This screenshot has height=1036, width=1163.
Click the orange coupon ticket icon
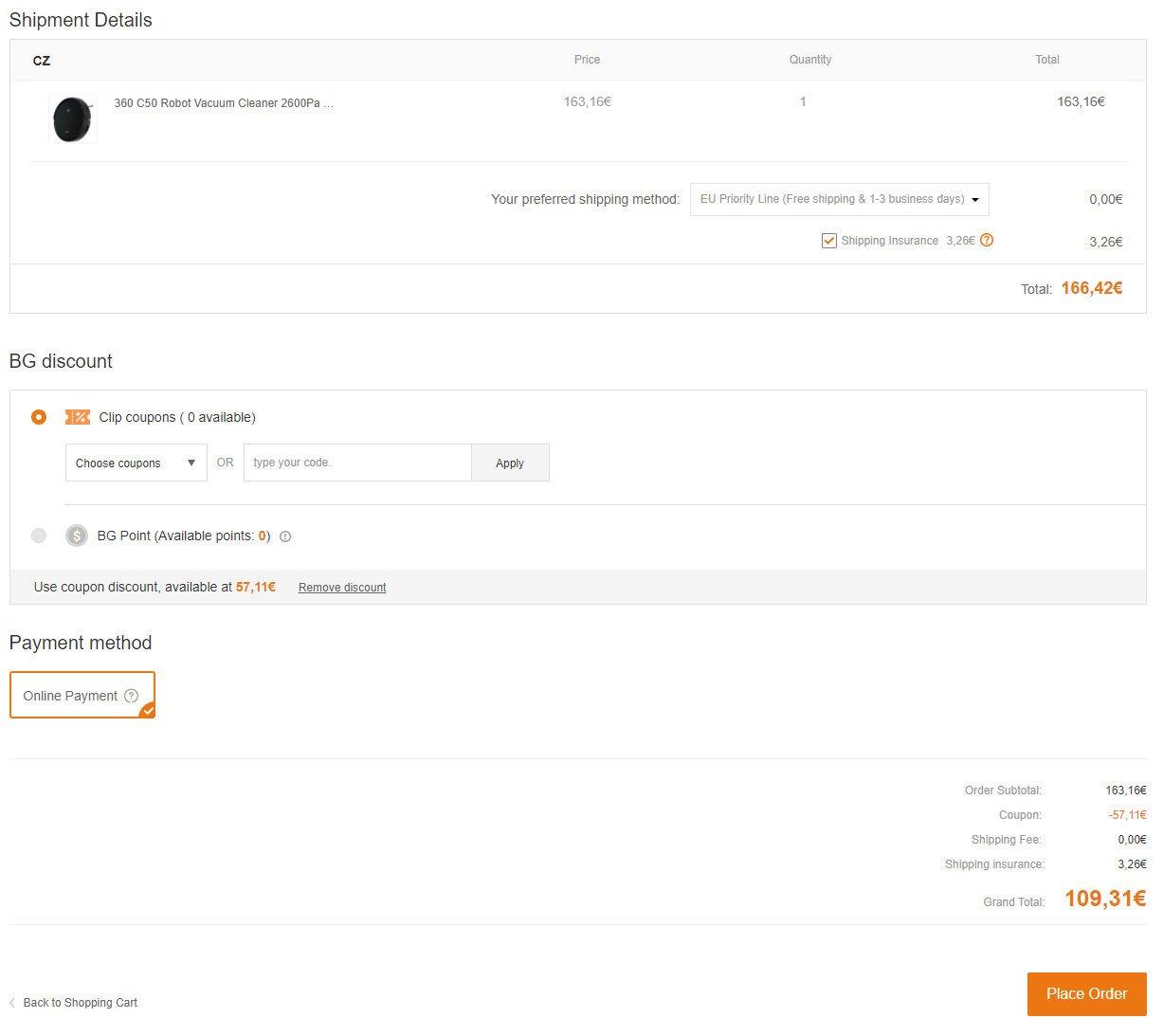pos(78,417)
